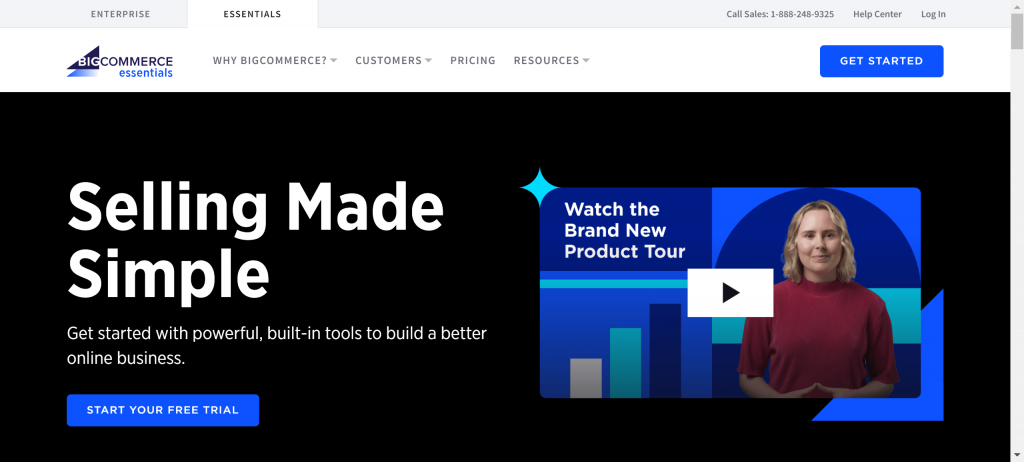Click the Call Sales phone number

click(x=780, y=14)
